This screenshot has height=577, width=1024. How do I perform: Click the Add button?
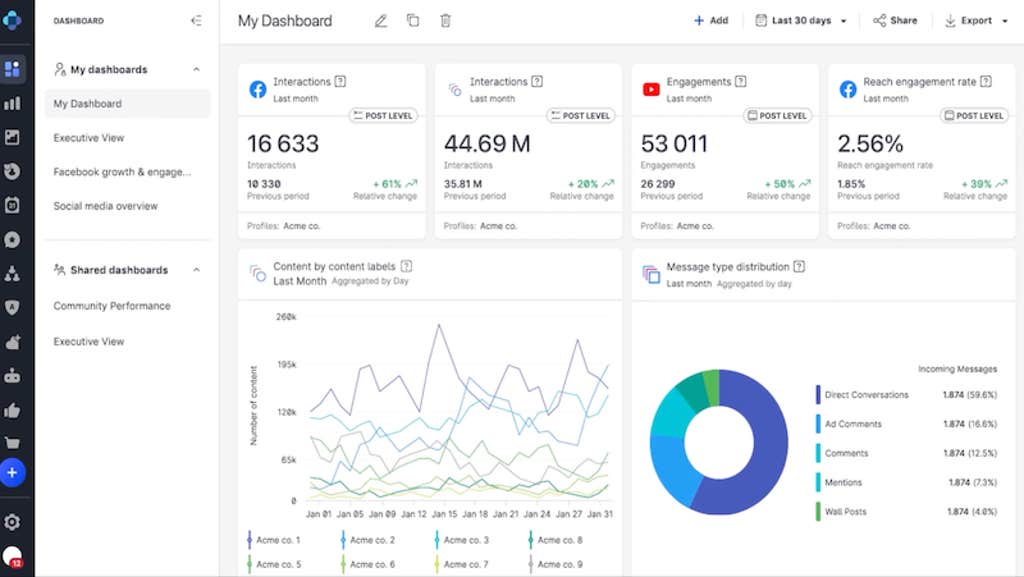click(x=711, y=21)
